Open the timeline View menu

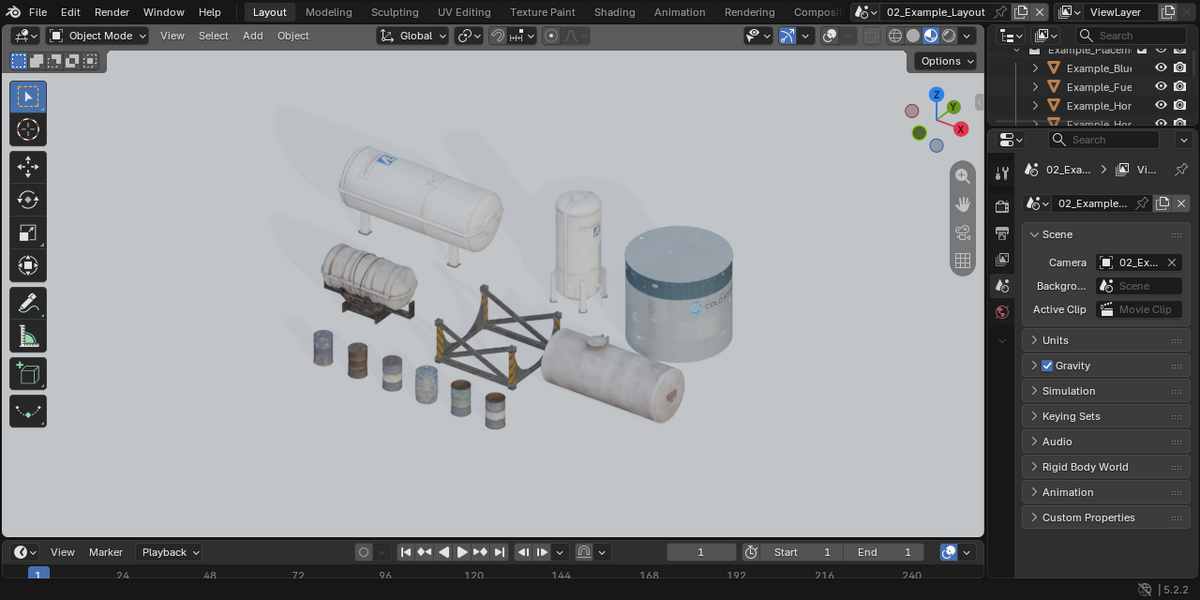pyautogui.click(x=63, y=552)
